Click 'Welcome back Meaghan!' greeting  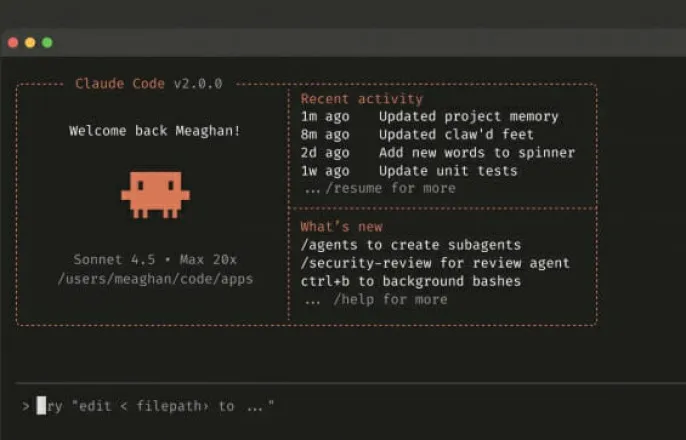(155, 131)
